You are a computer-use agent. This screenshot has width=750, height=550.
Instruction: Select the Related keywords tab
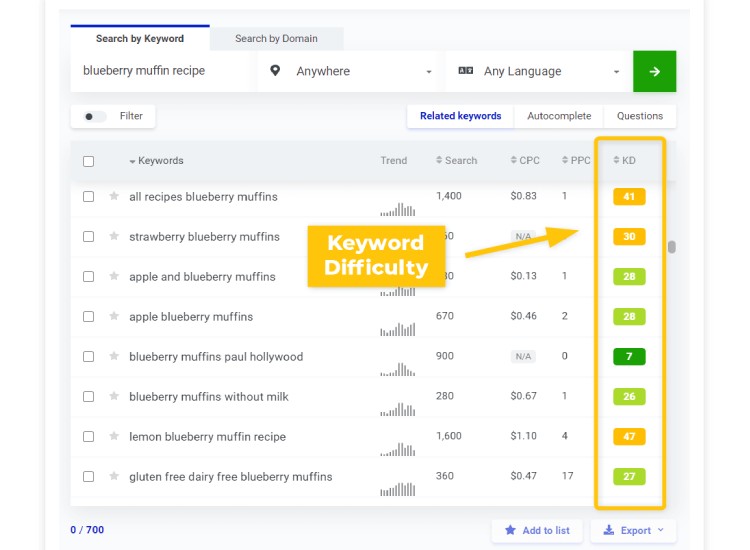[x=461, y=116]
